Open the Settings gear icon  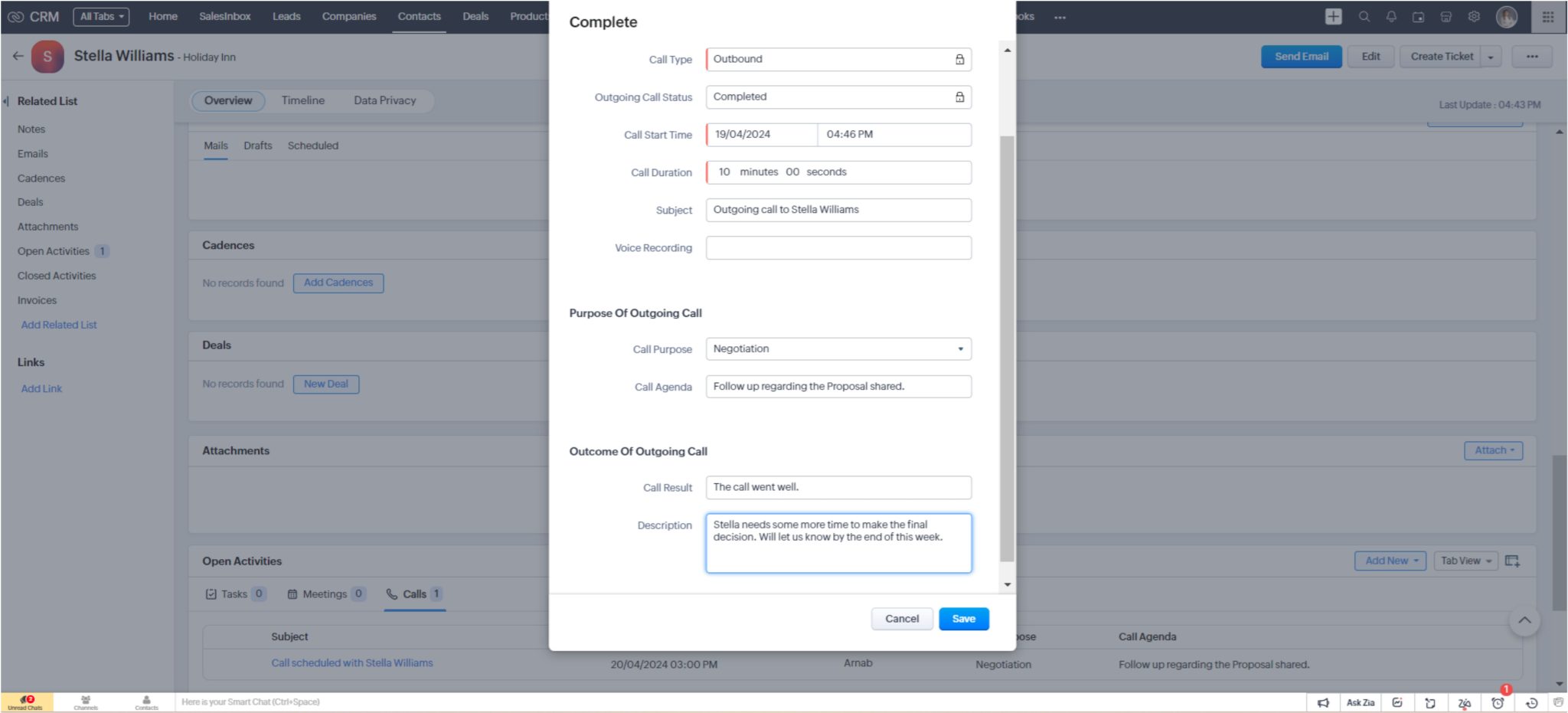coord(1474,16)
